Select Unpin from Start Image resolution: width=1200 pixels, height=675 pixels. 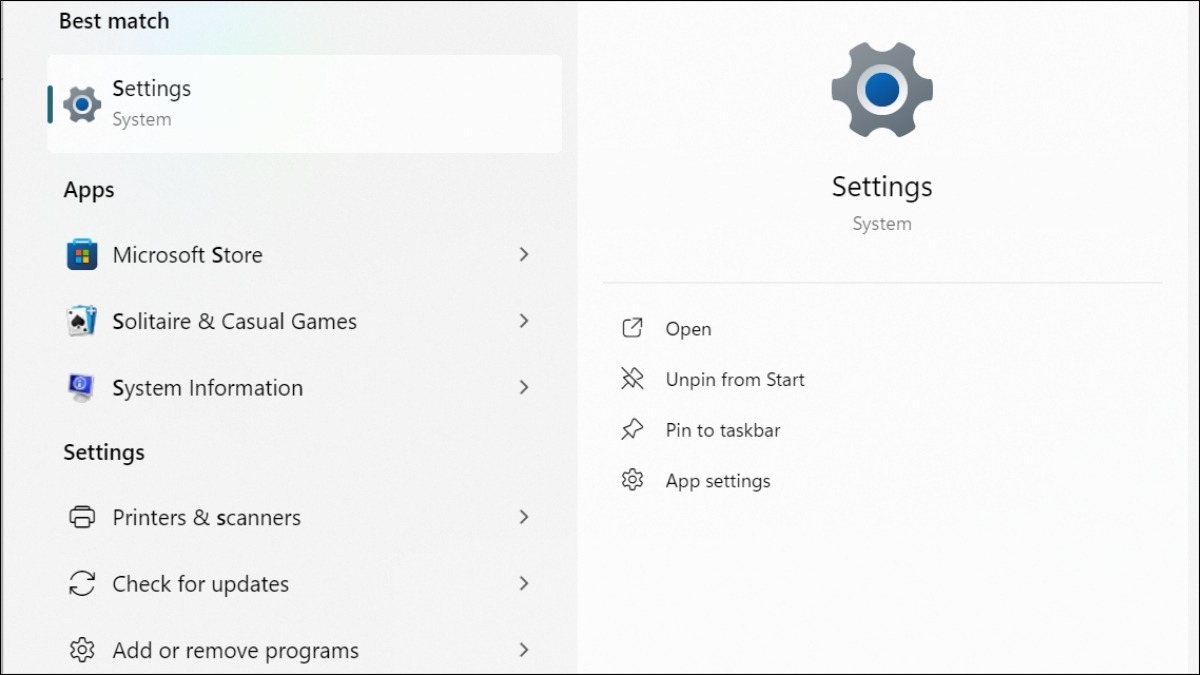[735, 380]
